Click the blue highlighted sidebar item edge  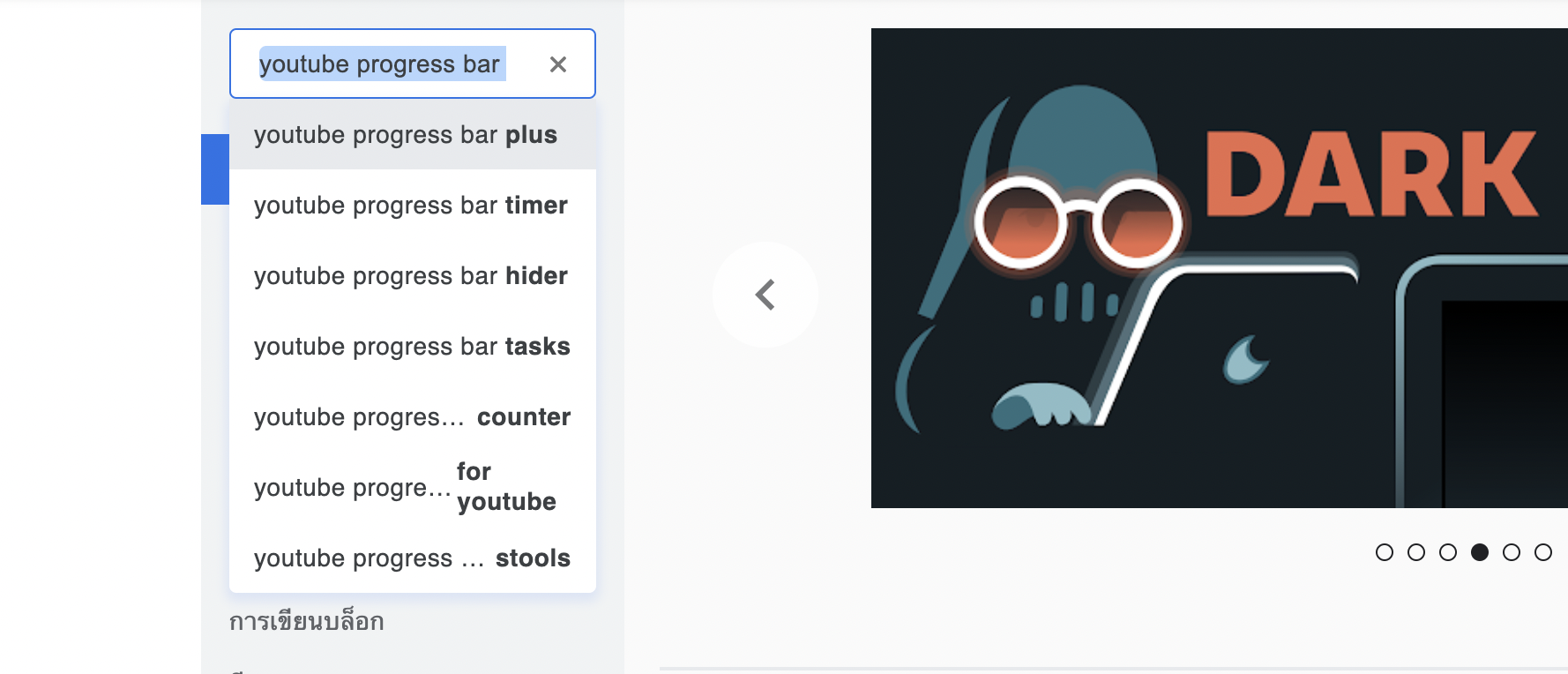coord(214,169)
